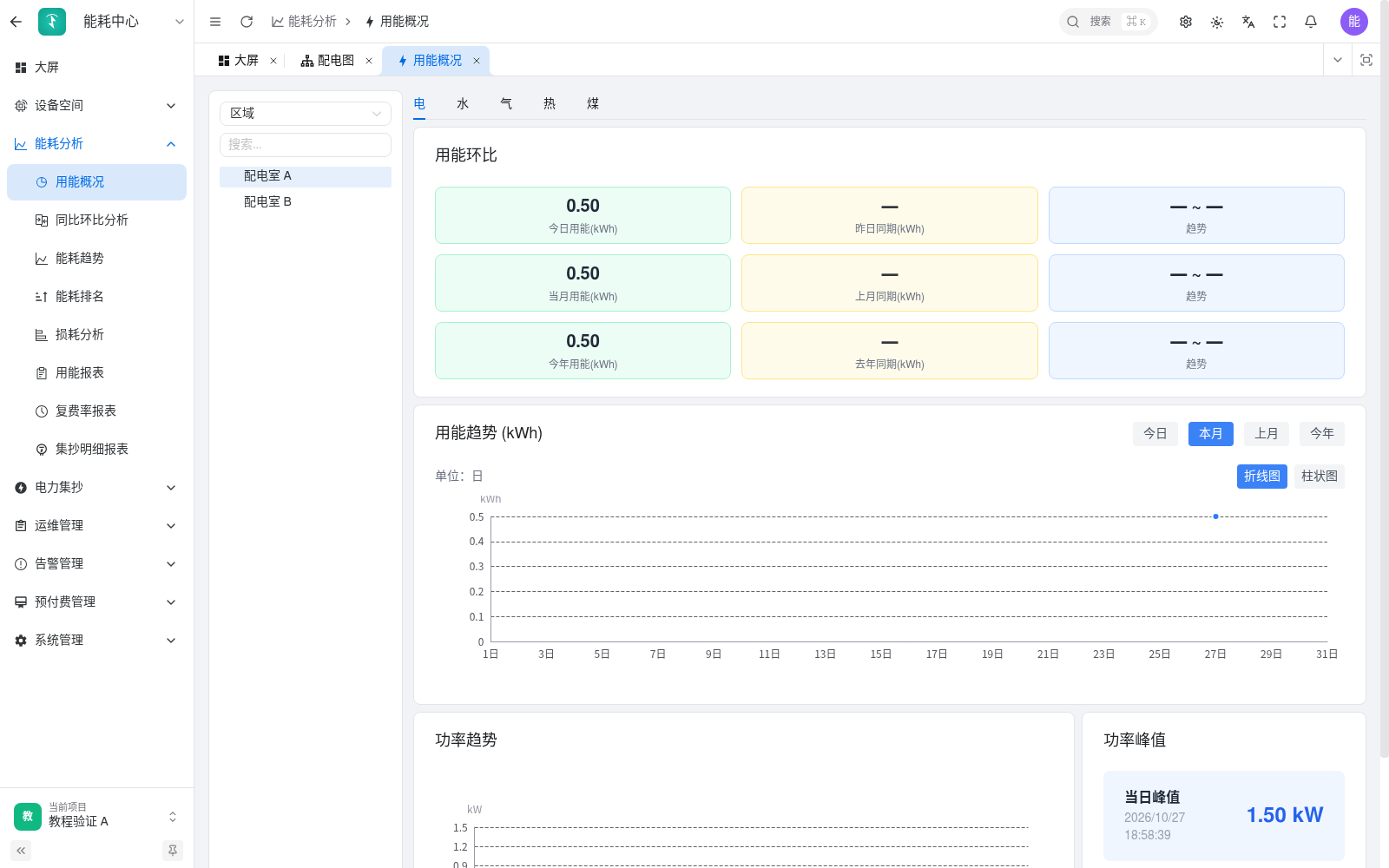Viewport: 1389px width, 868px height.
Task: Expand 运维管理 menu
Action: [96, 525]
